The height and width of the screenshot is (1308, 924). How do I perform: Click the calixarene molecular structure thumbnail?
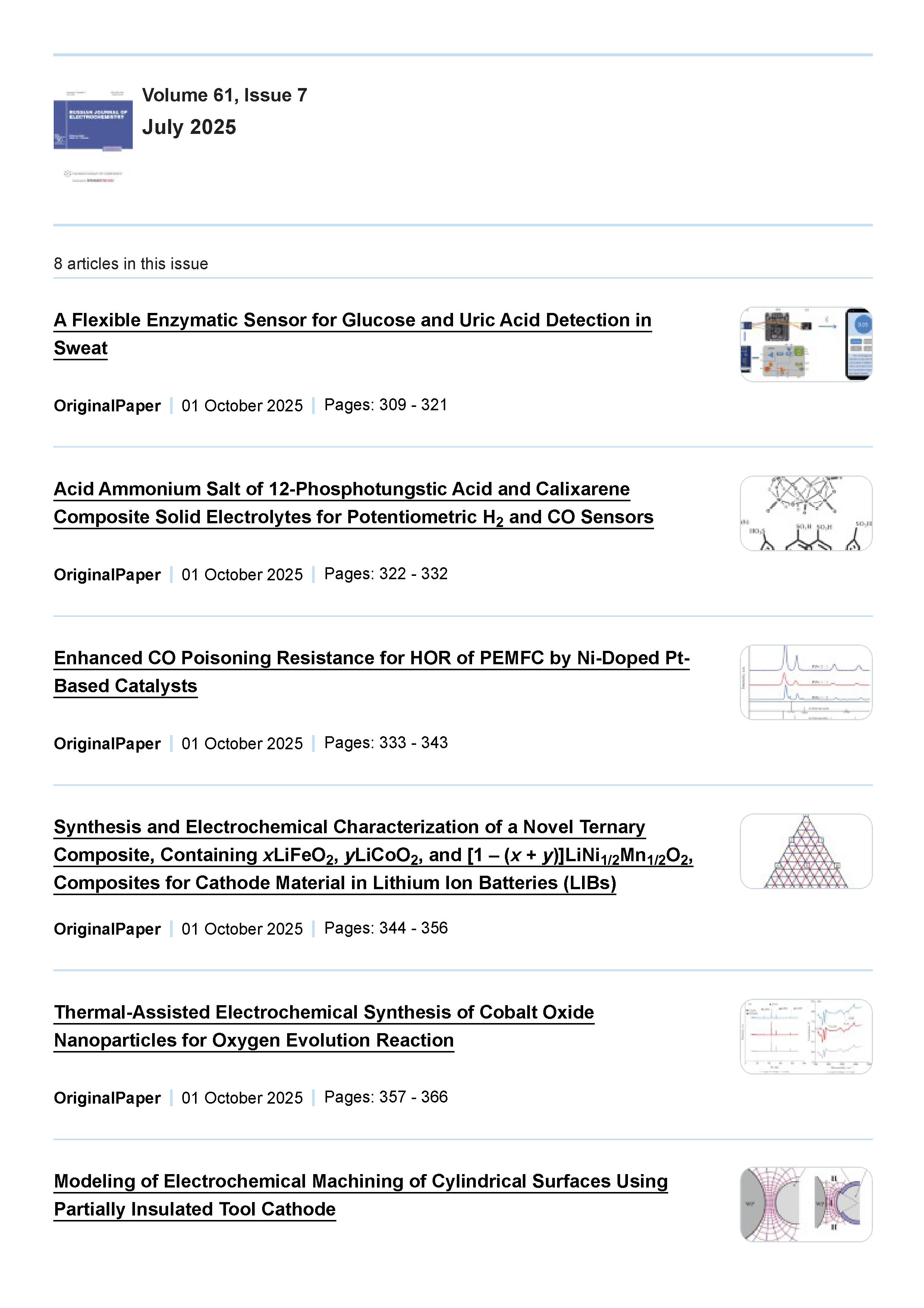805,513
